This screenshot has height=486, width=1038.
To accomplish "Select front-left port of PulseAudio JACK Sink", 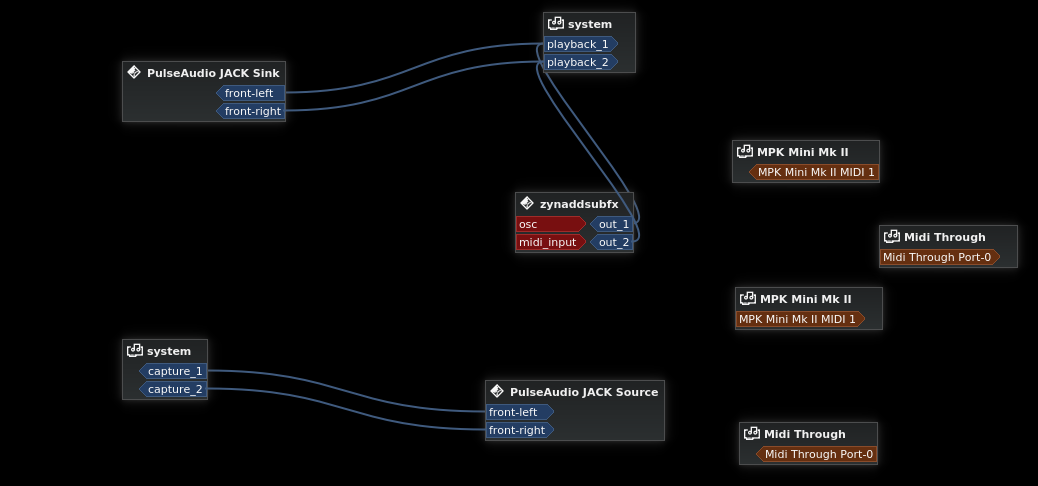I will tap(250, 93).
